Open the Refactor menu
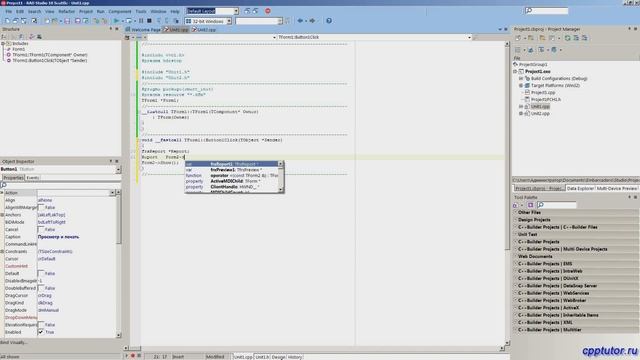Image resolution: width=640 pixels, height=360 pixels. [67, 11]
